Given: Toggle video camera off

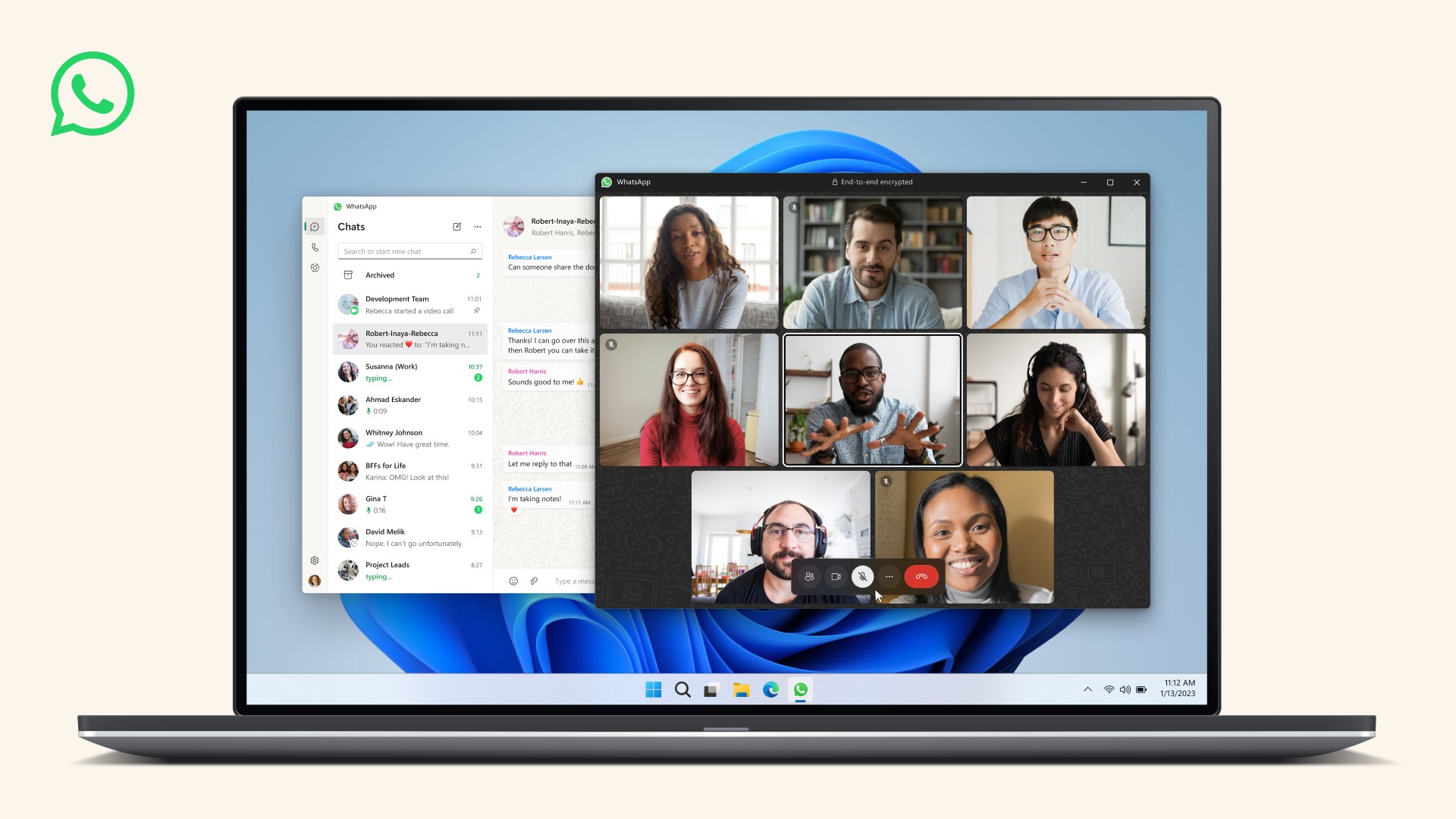Looking at the screenshot, I should (834, 576).
